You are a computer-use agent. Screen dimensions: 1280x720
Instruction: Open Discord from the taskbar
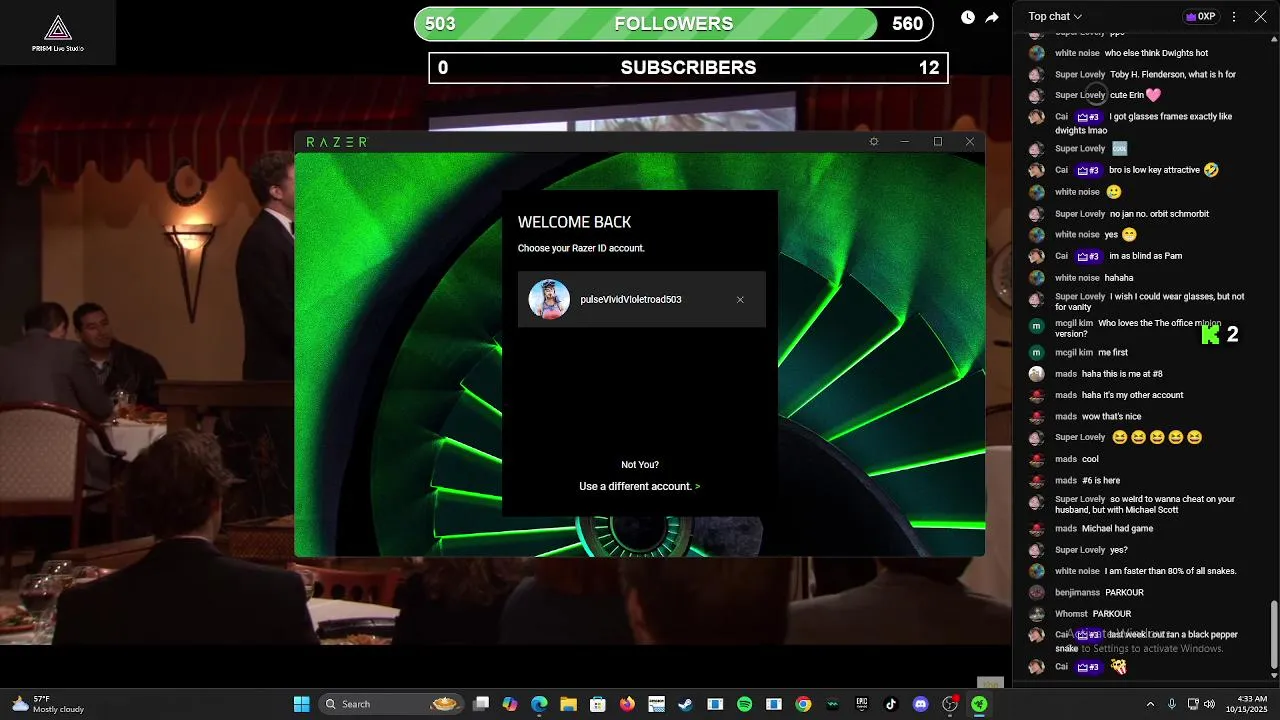(x=920, y=704)
